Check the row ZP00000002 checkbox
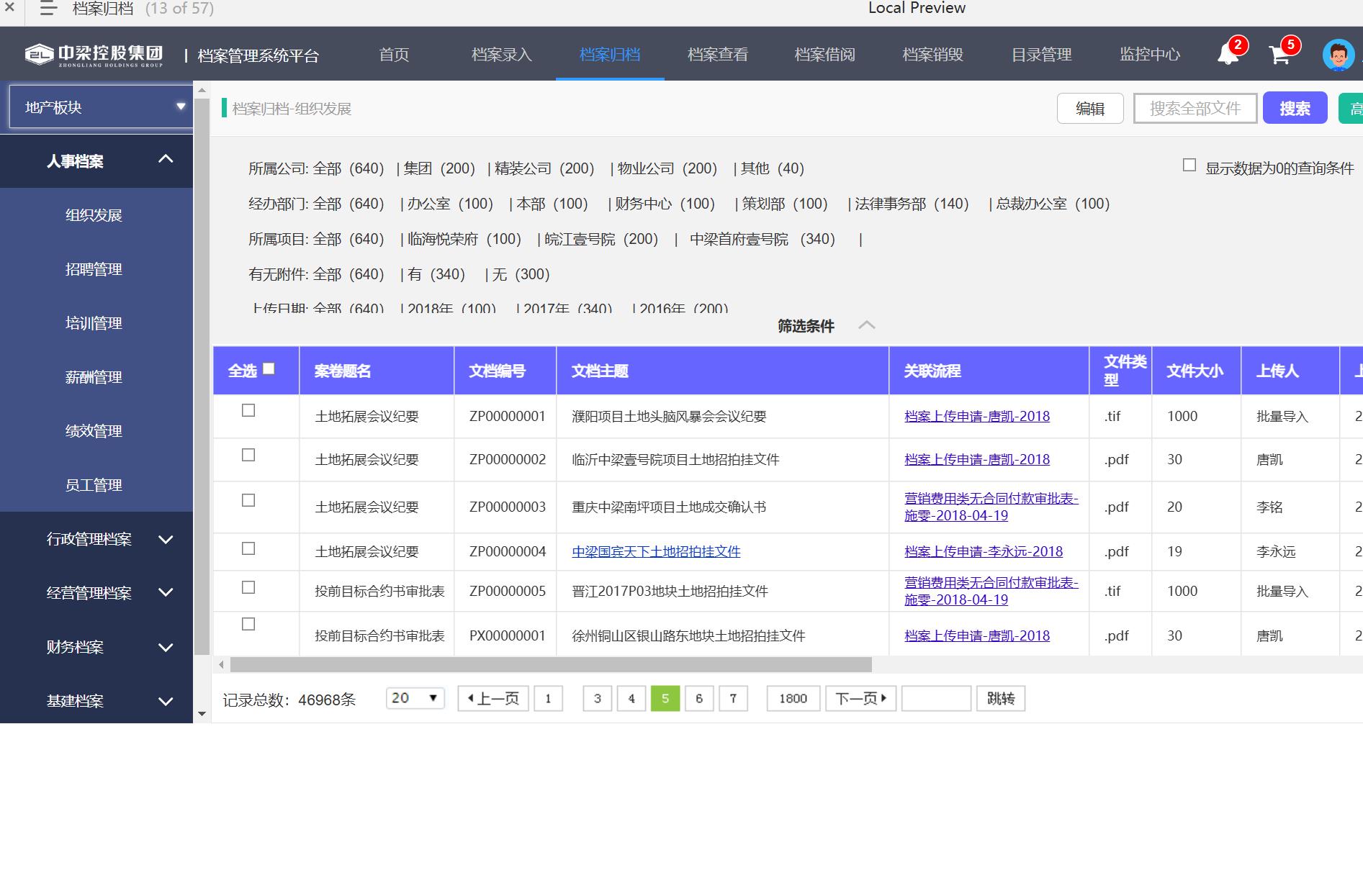This screenshot has height=896, width=1363. (x=248, y=455)
